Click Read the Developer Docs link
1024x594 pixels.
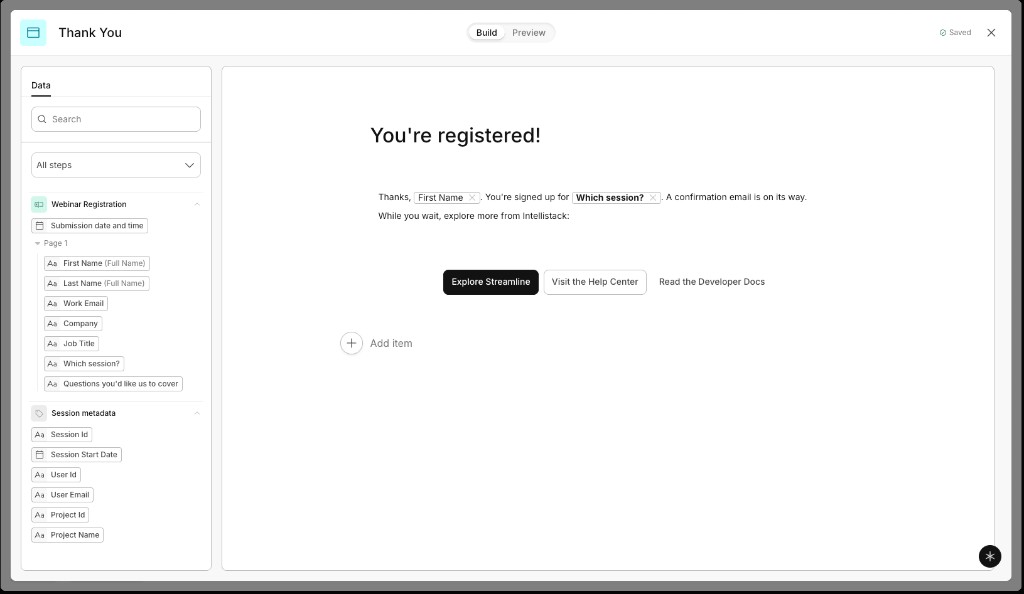point(712,282)
